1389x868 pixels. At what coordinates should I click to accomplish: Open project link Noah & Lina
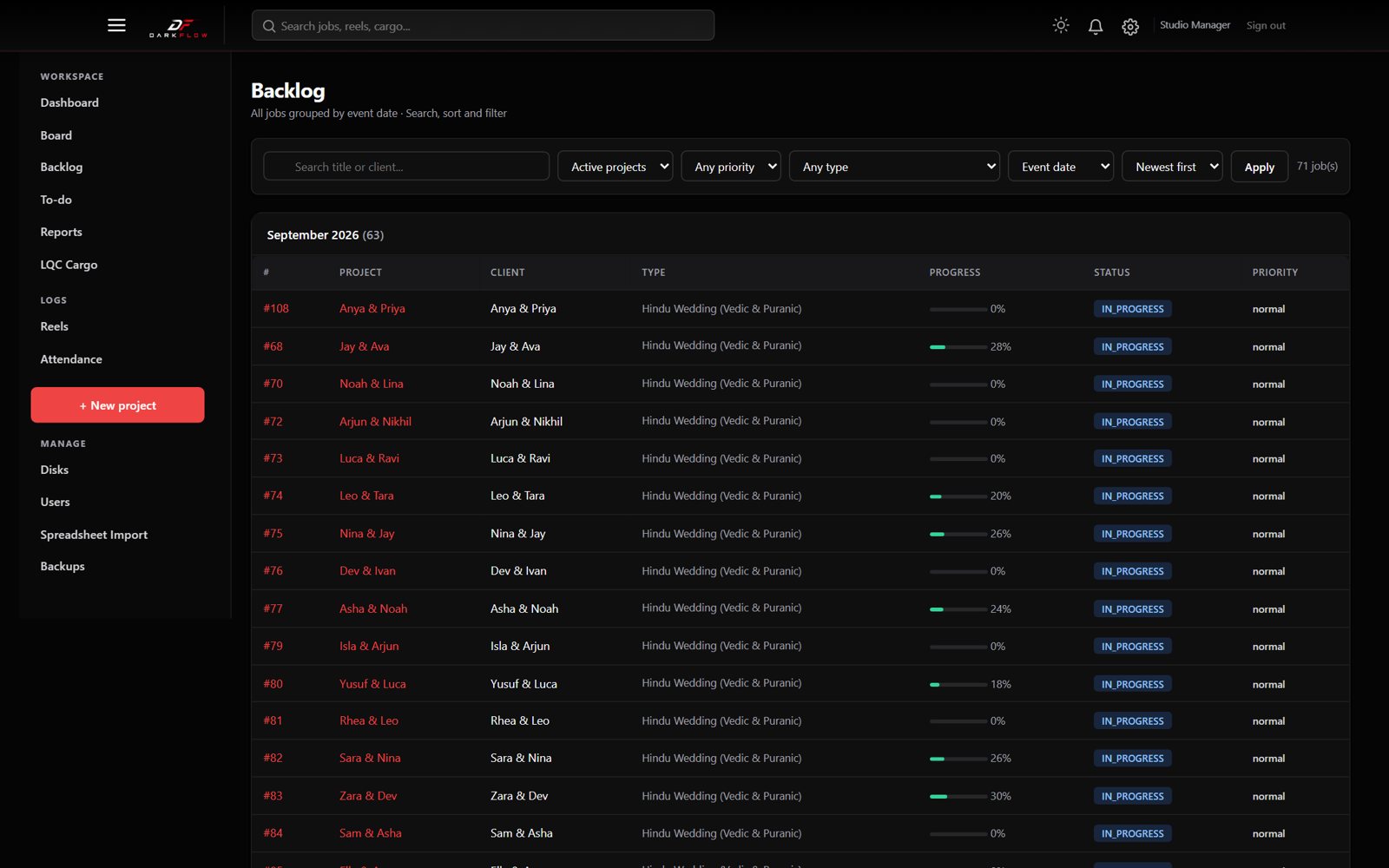pos(371,384)
